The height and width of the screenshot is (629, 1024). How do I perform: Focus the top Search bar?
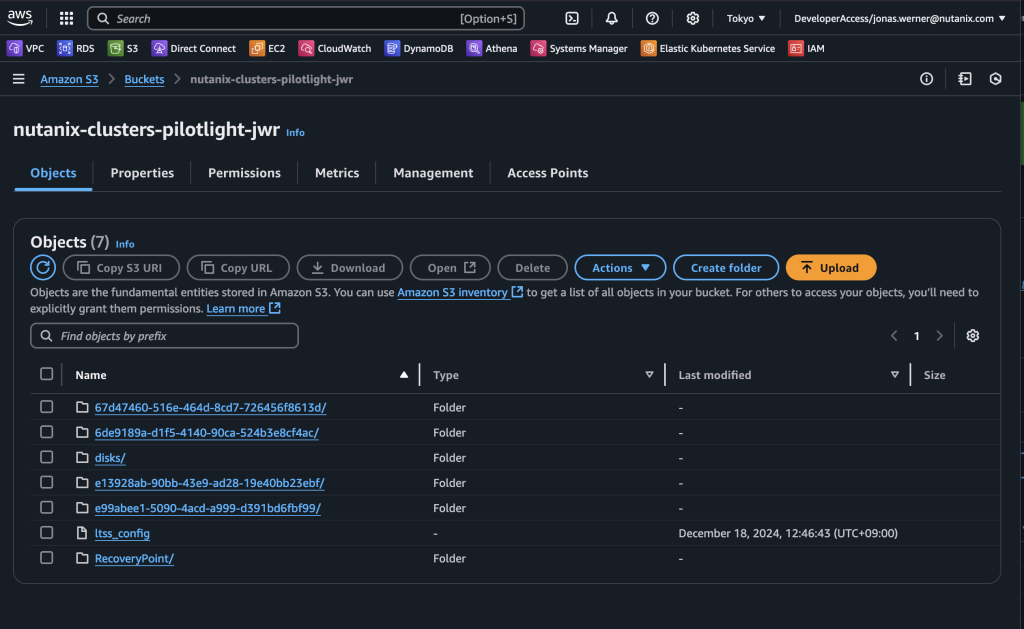click(x=306, y=18)
